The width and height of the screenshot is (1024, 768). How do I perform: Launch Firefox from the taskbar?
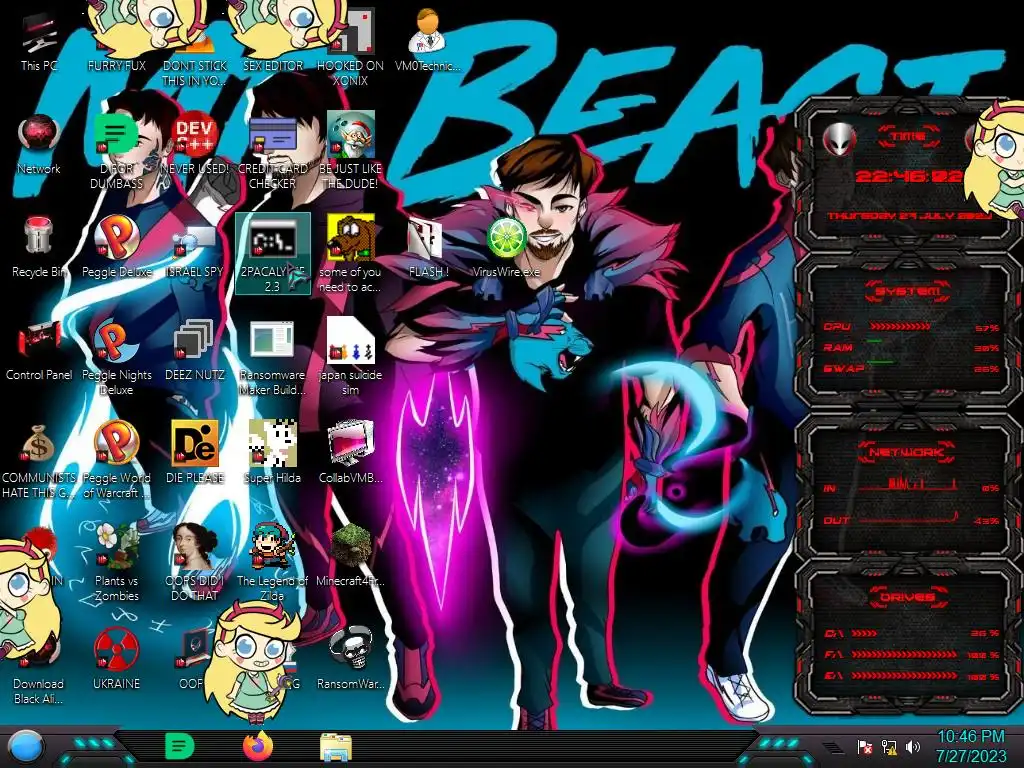pyautogui.click(x=258, y=746)
